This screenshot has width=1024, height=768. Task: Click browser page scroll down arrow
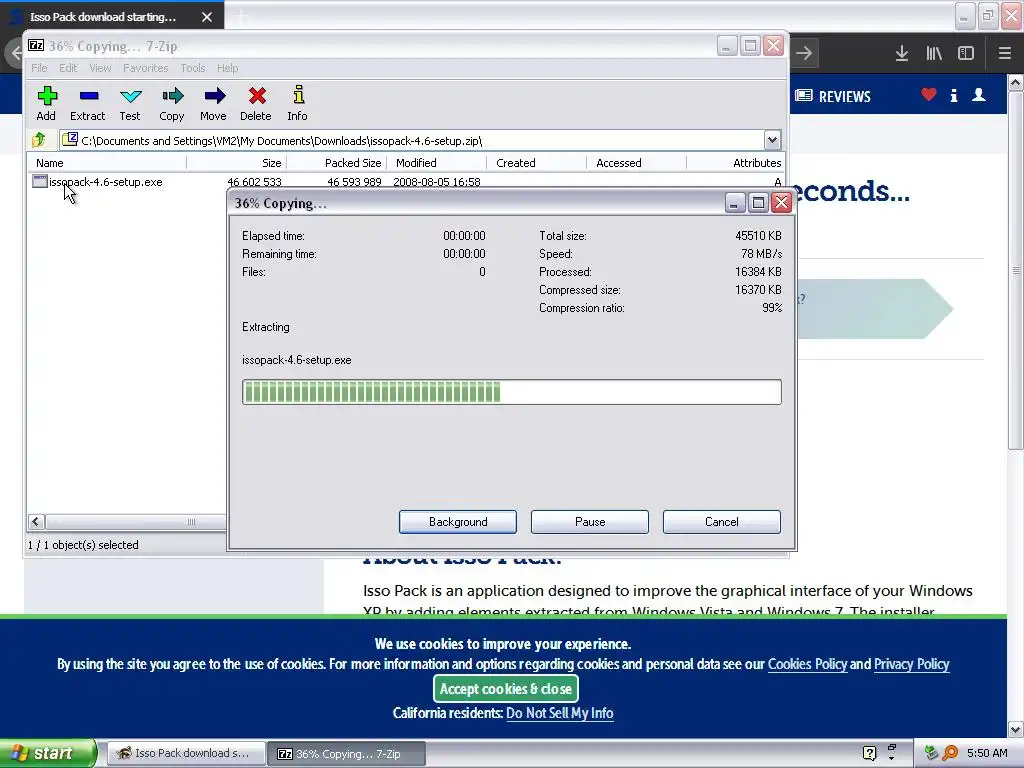click(1015, 729)
